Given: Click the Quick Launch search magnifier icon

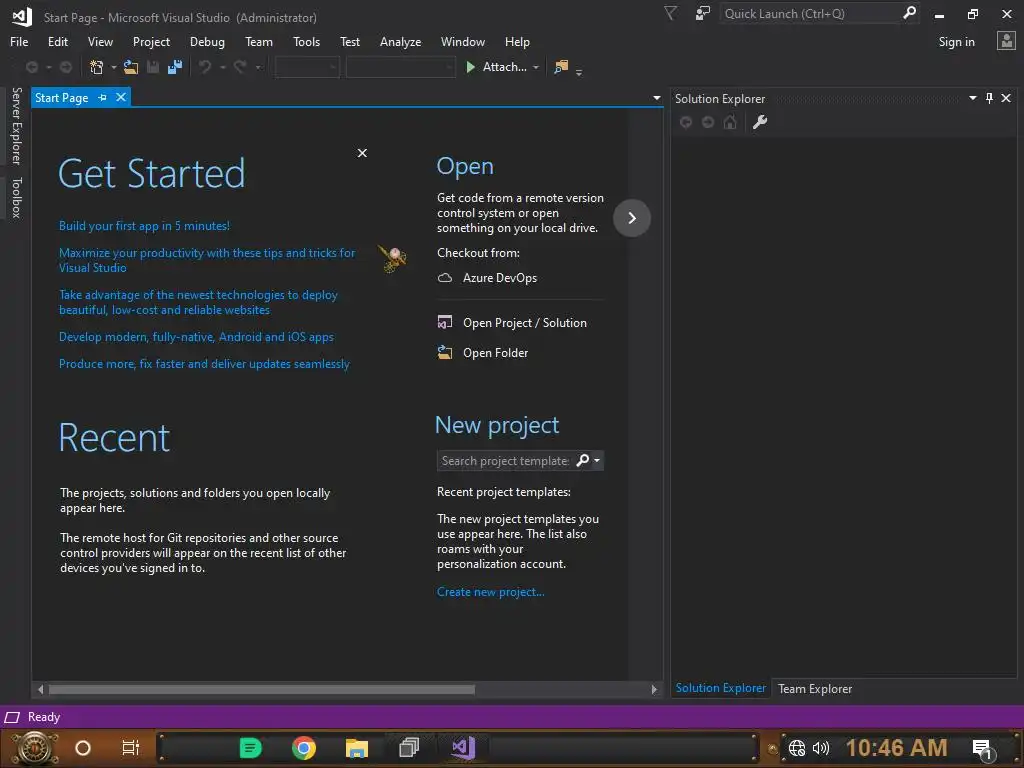Looking at the screenshot, I should coord(909,13).
